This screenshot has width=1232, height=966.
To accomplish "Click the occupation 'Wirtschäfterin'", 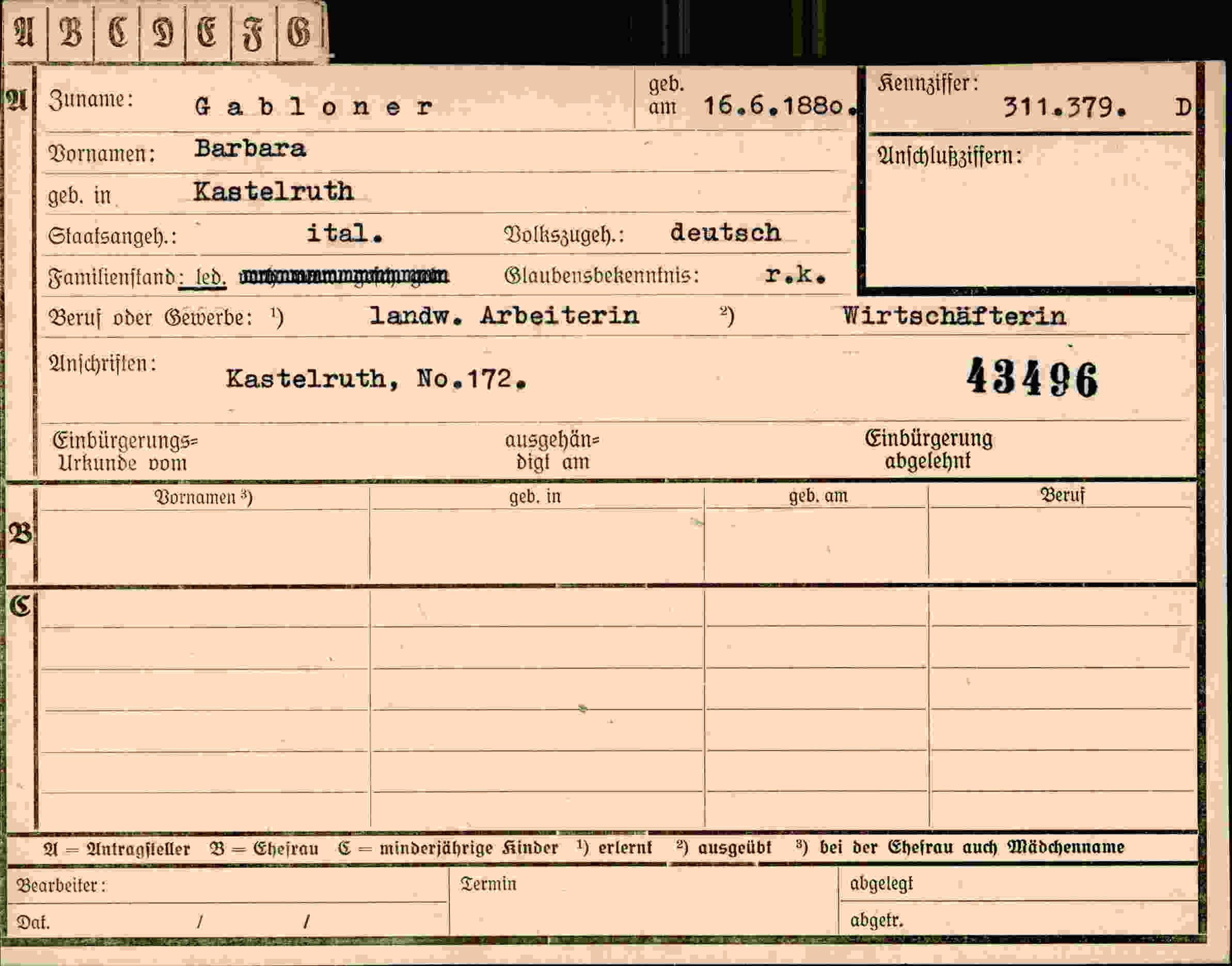I will [954, 316].
